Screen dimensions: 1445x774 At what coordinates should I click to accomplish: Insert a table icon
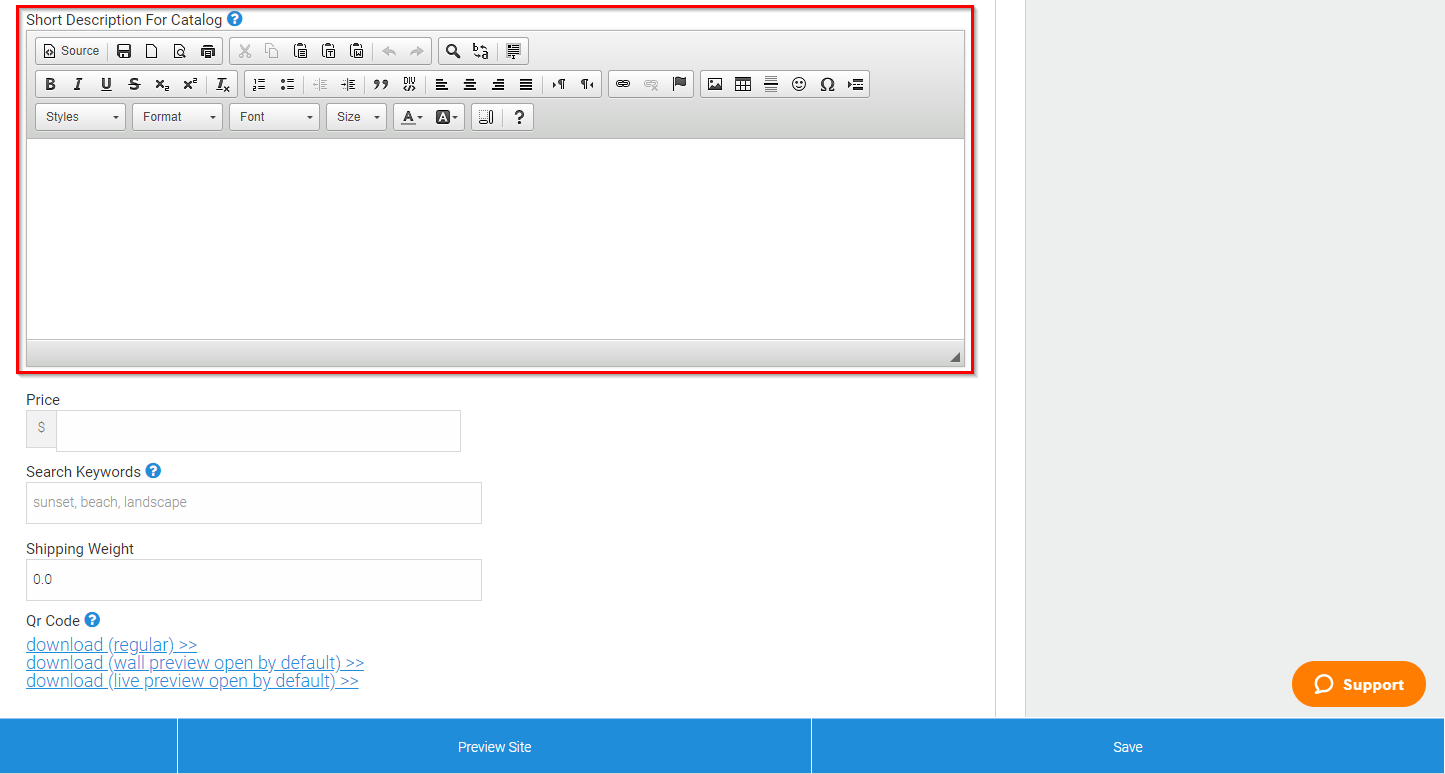742,84
